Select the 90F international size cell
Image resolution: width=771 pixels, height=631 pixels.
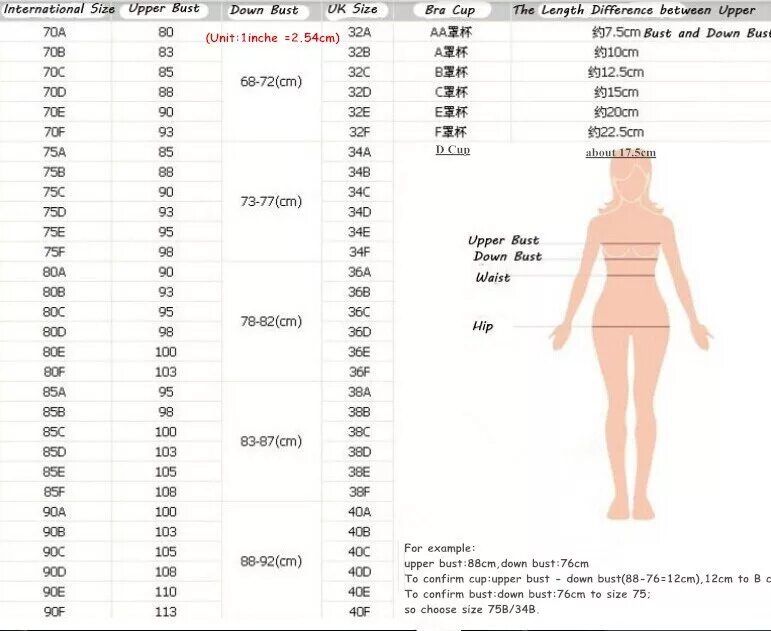point(54,612)
